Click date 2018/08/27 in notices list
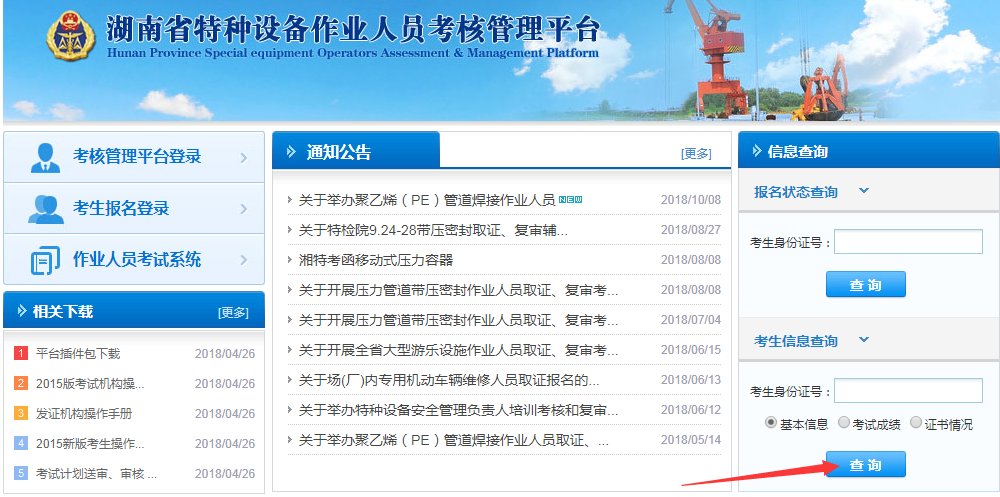This screenshot has height=497, width=1000. [691, 230]
